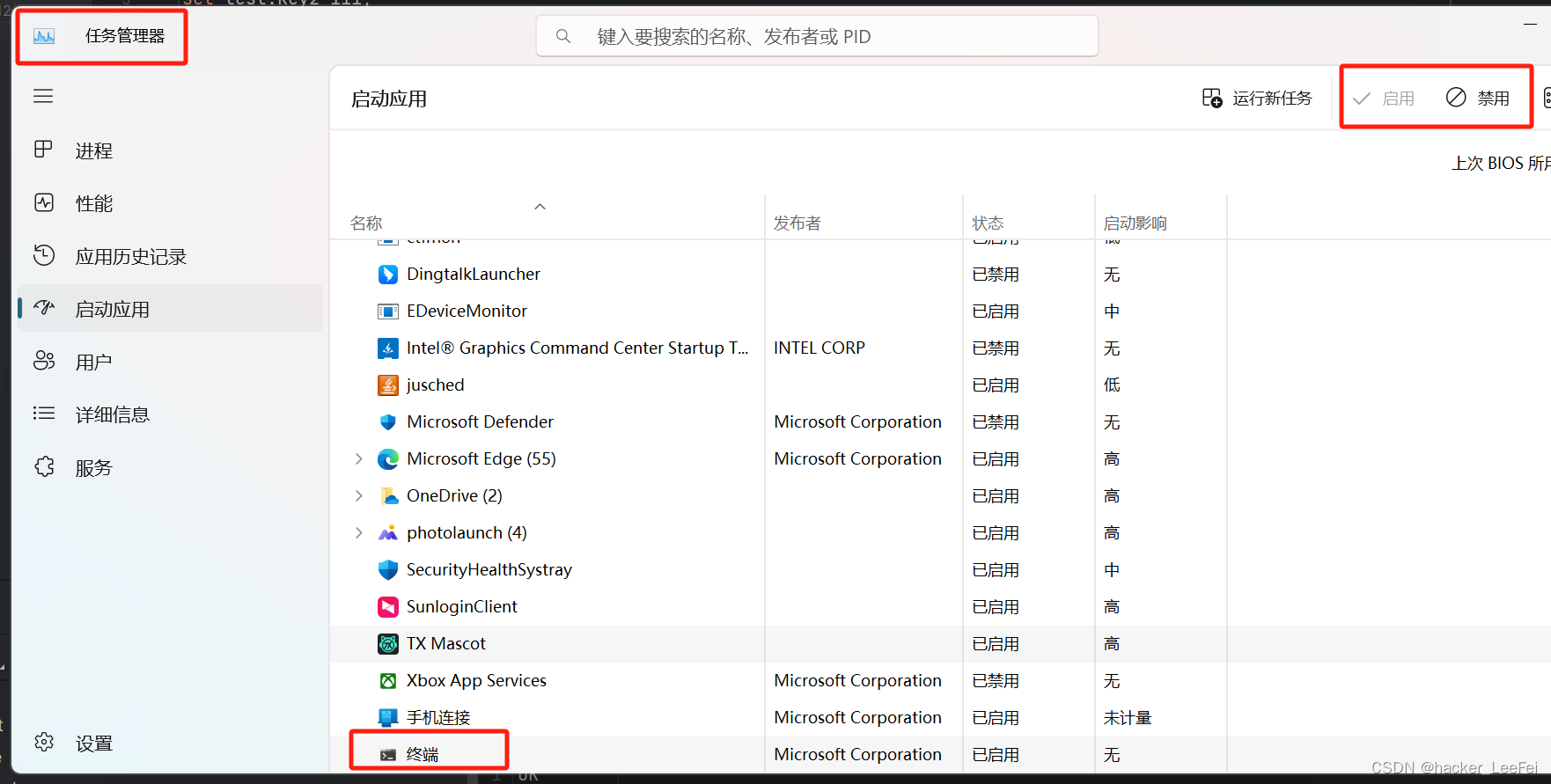Click the 禁用 (Disable) button
The image size is (1551, 784).
[x=1478, y=98]
